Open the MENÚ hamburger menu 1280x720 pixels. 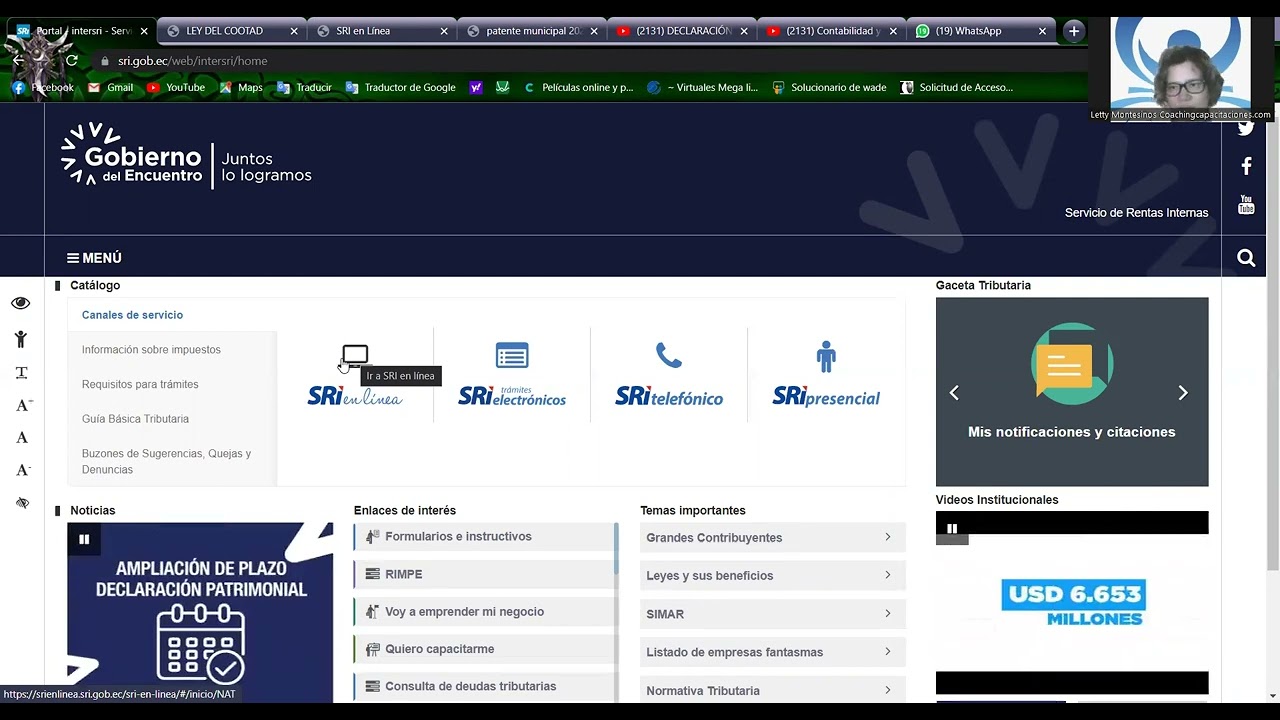pos(94,258)
